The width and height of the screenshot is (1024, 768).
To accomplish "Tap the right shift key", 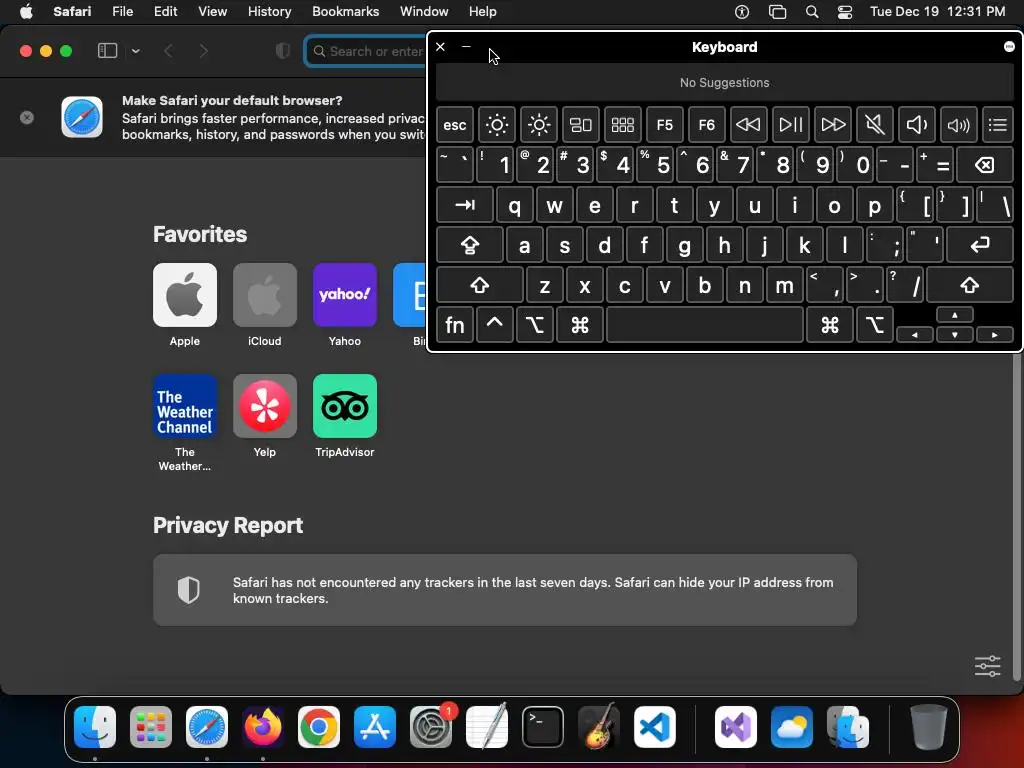I will (970, 285).
